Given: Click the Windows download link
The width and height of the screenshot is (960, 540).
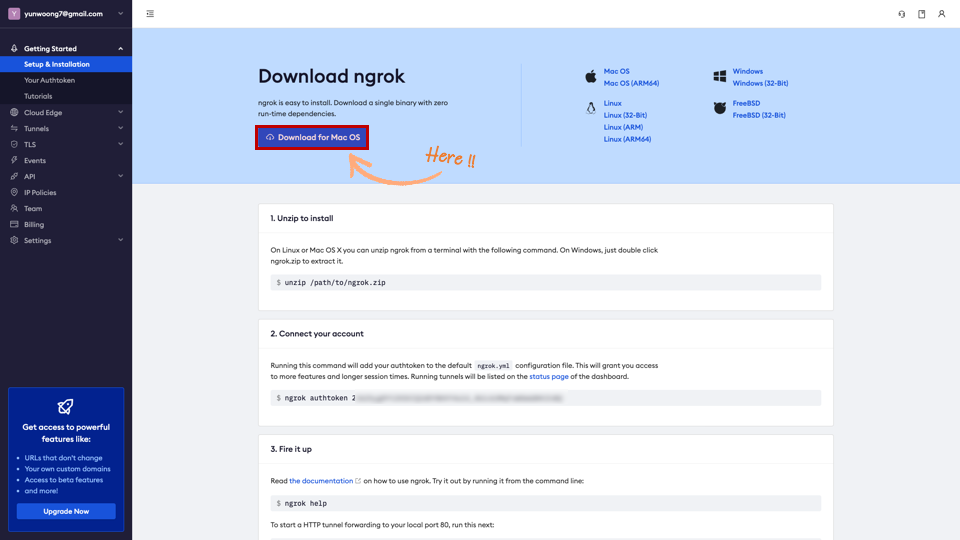Looking at the screenshot, I should pos(748,71).
